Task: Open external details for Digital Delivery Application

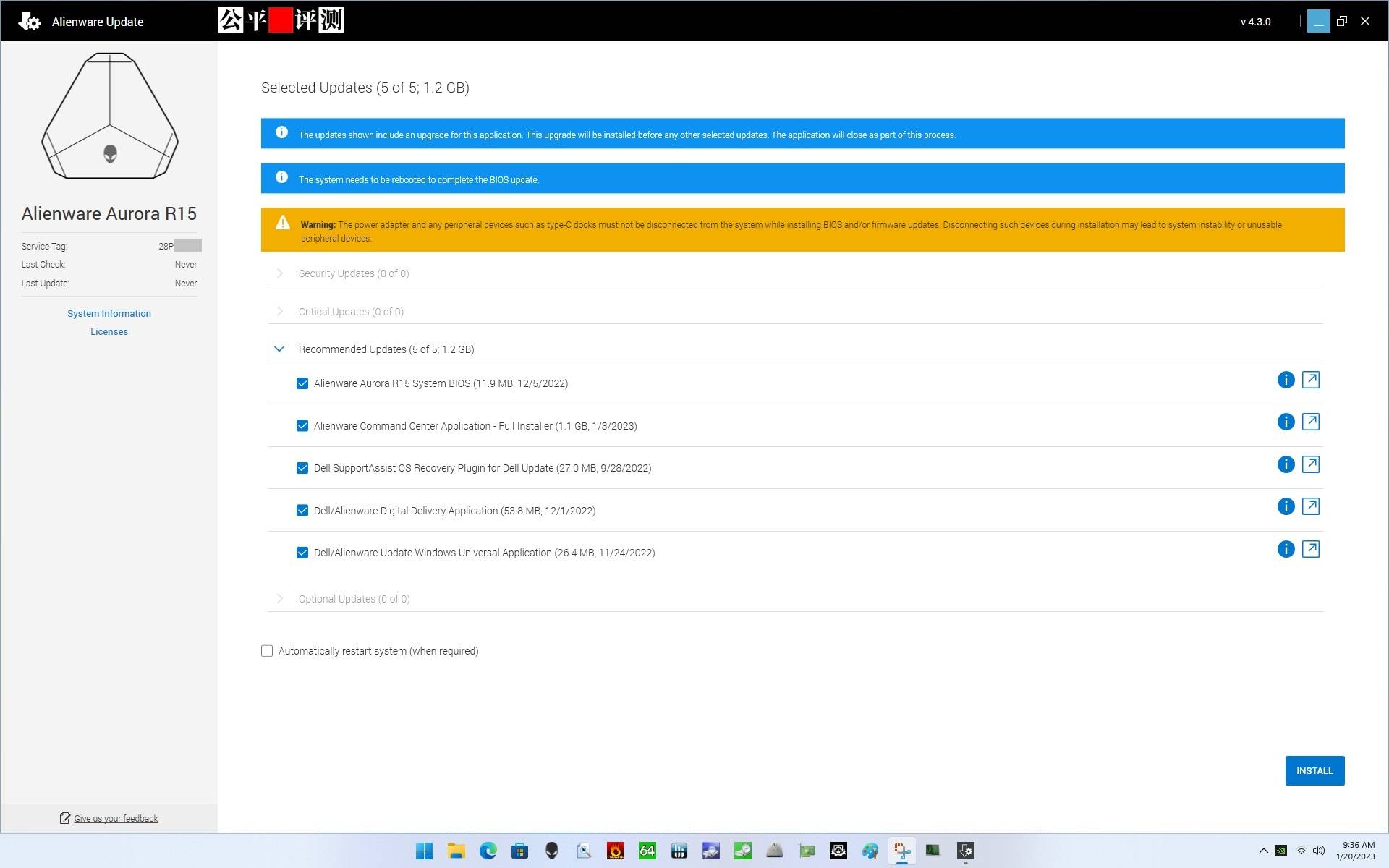Action: 1310,506
